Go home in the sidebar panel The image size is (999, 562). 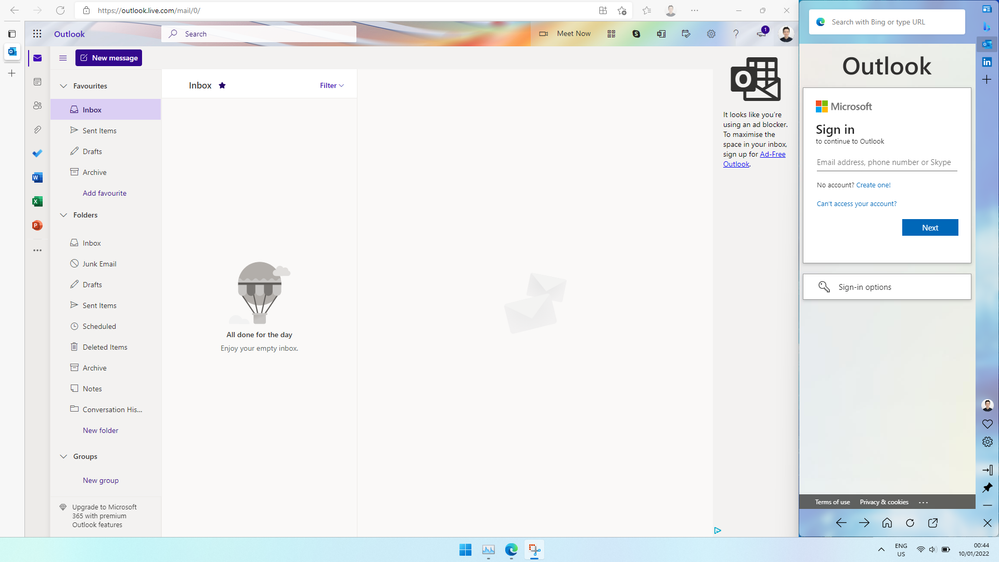click(887, 522)
